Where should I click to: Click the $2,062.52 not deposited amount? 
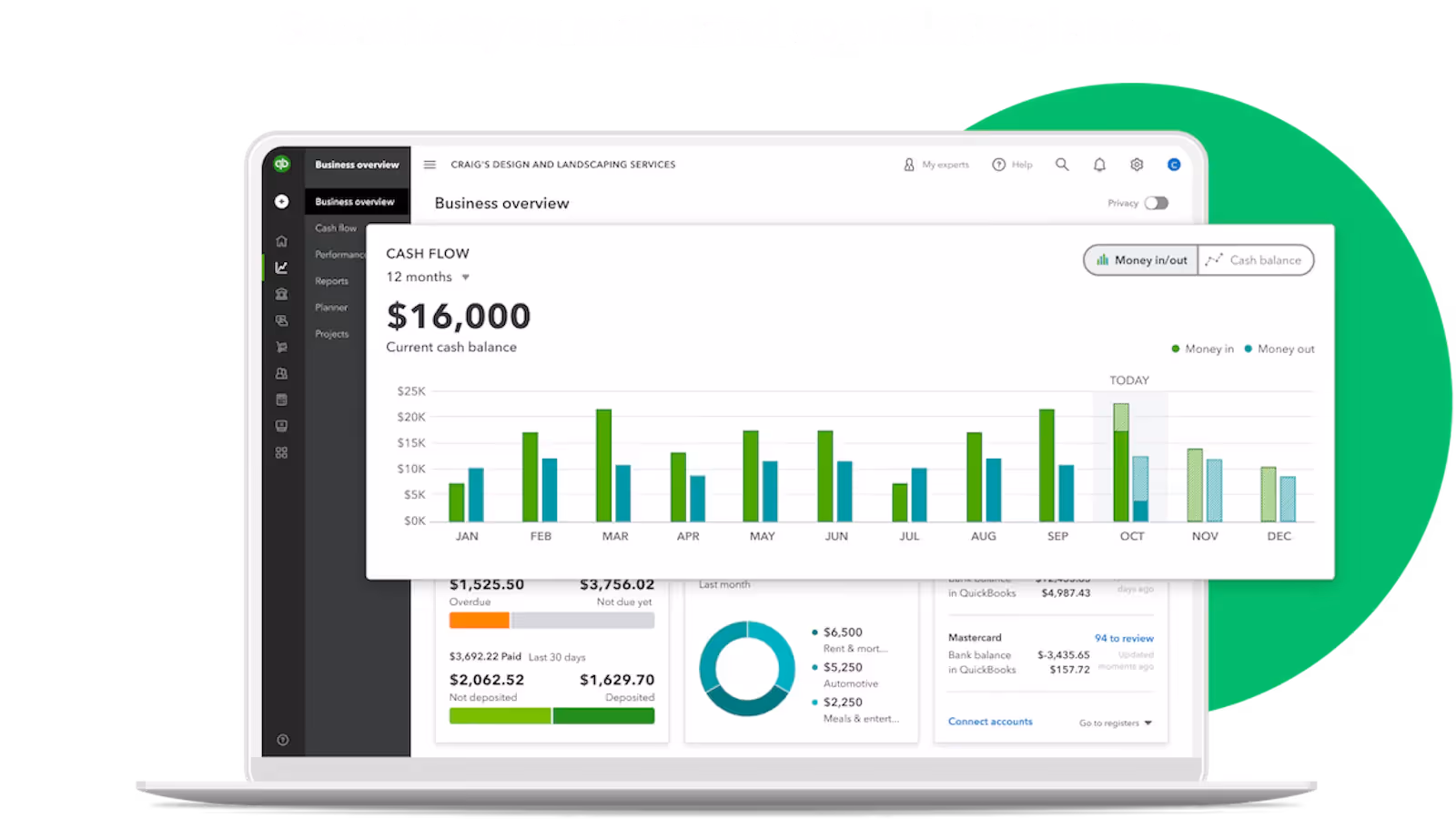pos(487,680)
